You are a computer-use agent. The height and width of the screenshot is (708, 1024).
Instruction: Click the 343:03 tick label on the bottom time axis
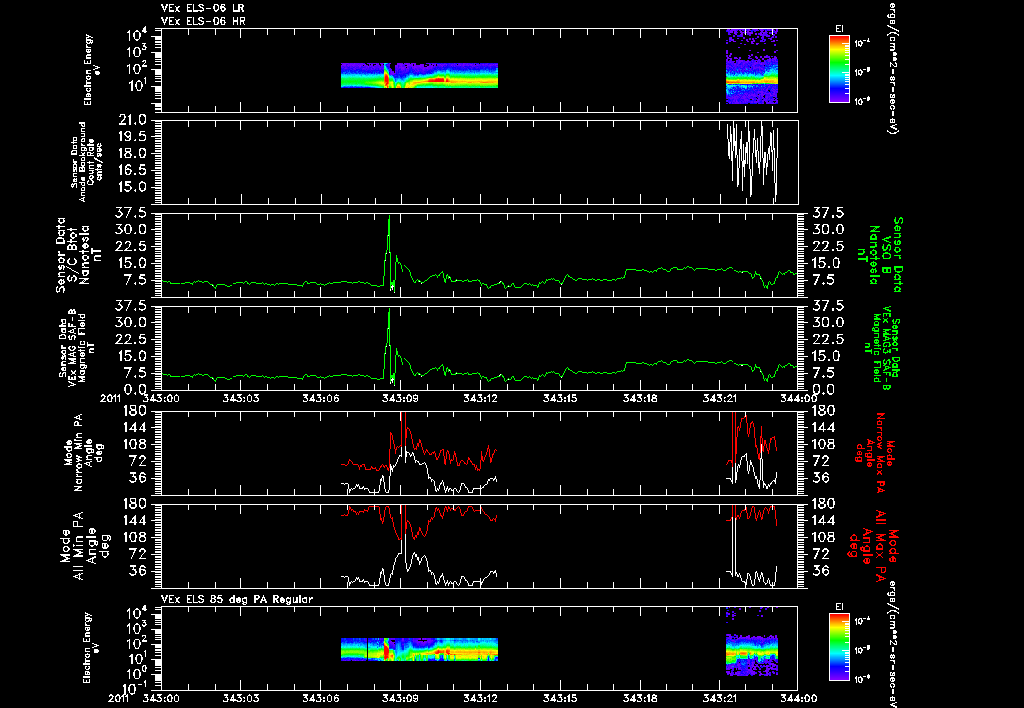pos(240,698)
